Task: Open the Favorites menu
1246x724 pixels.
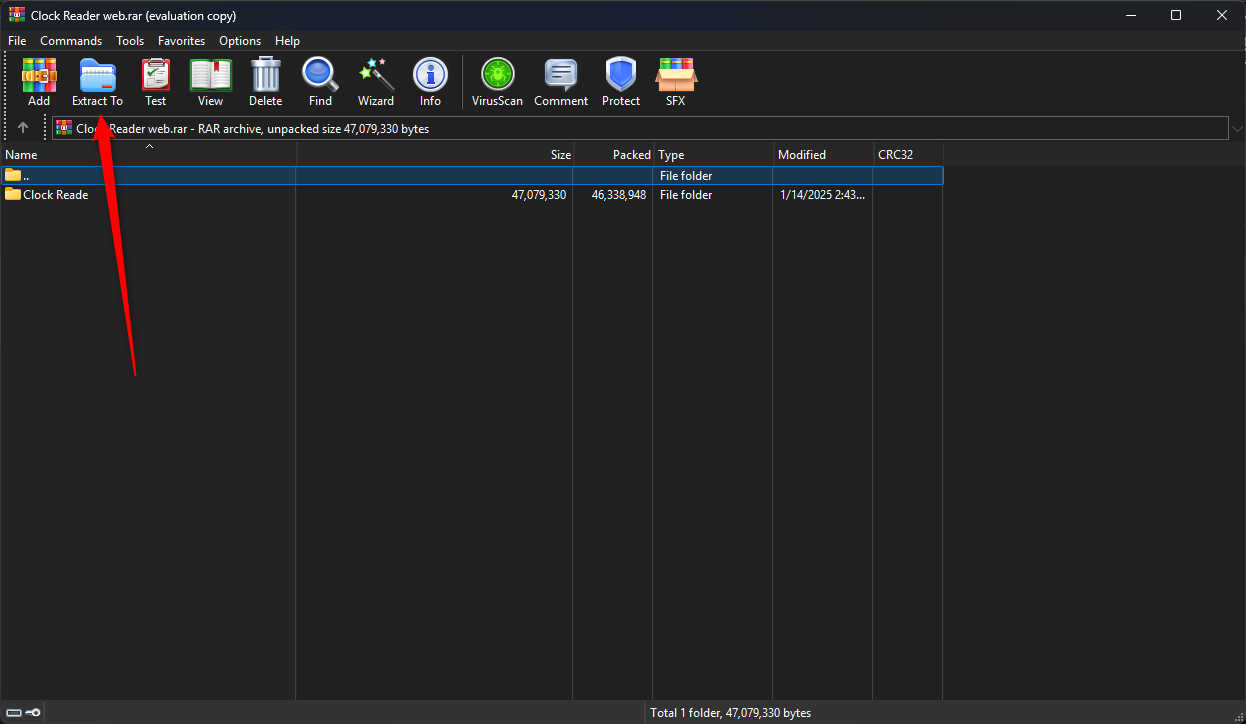Action: click(181, 41)
